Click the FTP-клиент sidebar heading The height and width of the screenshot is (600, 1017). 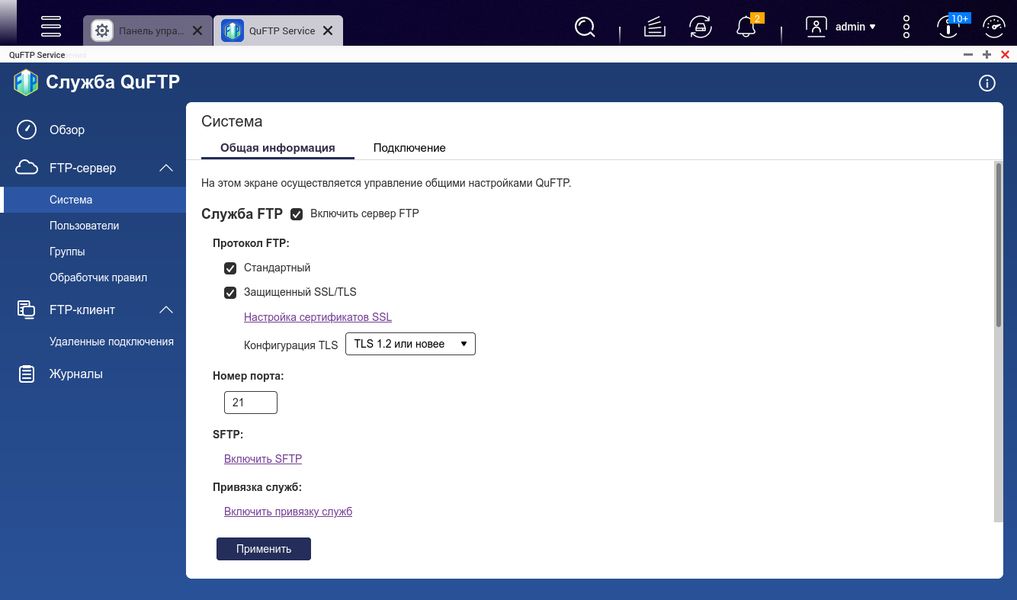click(82, 310)
